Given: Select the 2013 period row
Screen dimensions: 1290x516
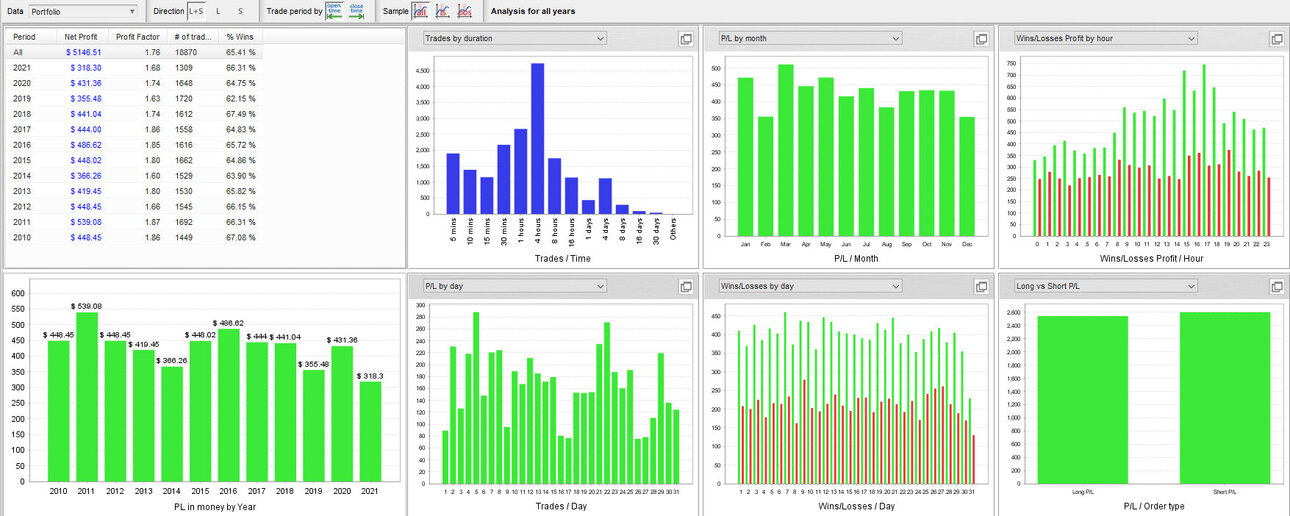Looking at the screenshot, I should coord(135,191).
